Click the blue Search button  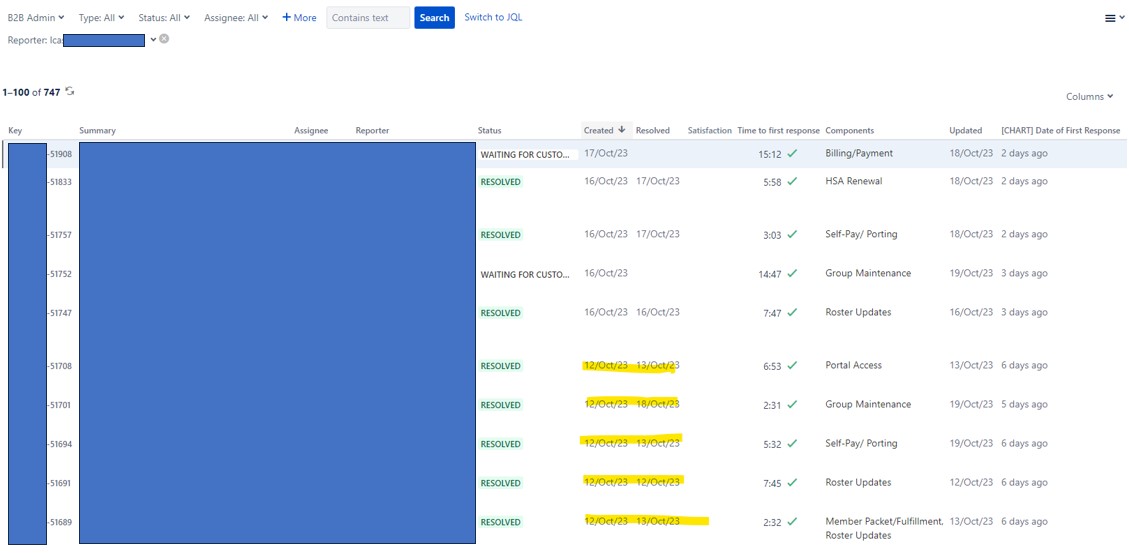point(434,17)
